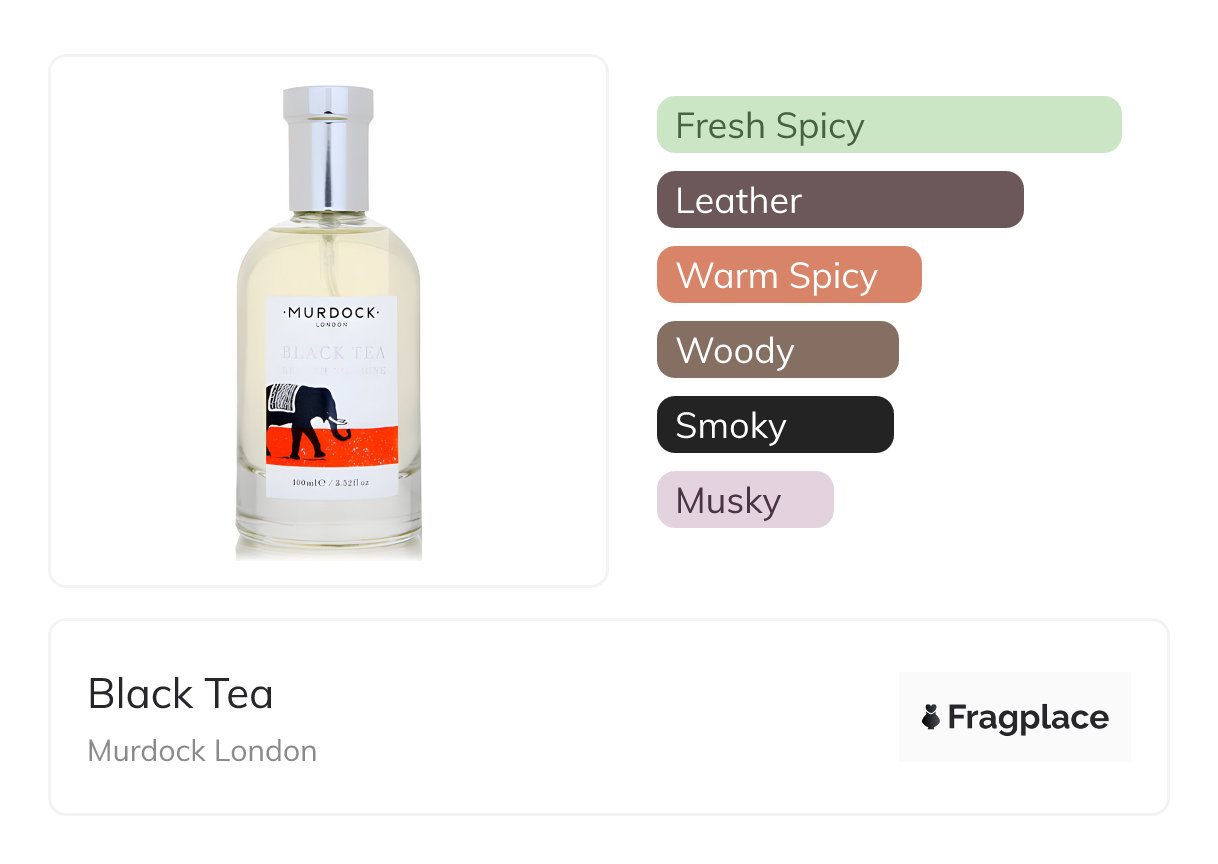The image size is (1218, 864).
Task: Click the Black Tea text on bottle label
Action: click(333, 353)
